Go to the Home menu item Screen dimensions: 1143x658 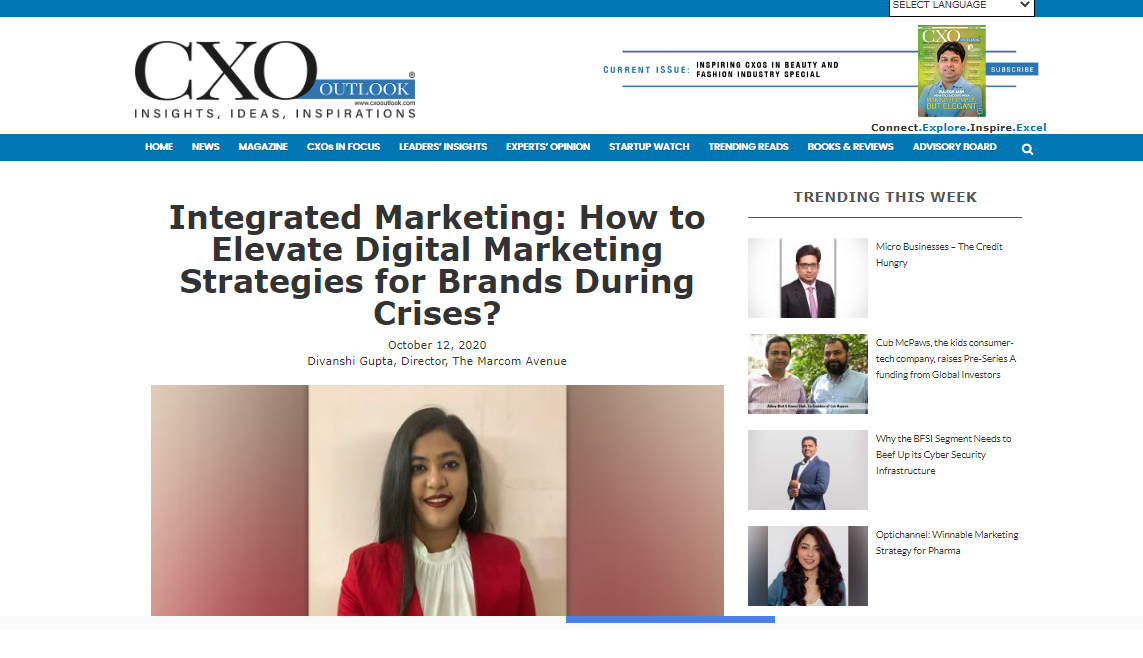pyautogui.click(x=159, y=147)
